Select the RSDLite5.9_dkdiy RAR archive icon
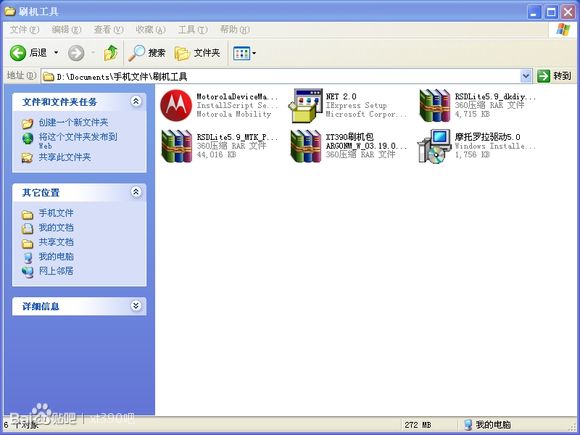The image size is (580, 435). (435, 105)
